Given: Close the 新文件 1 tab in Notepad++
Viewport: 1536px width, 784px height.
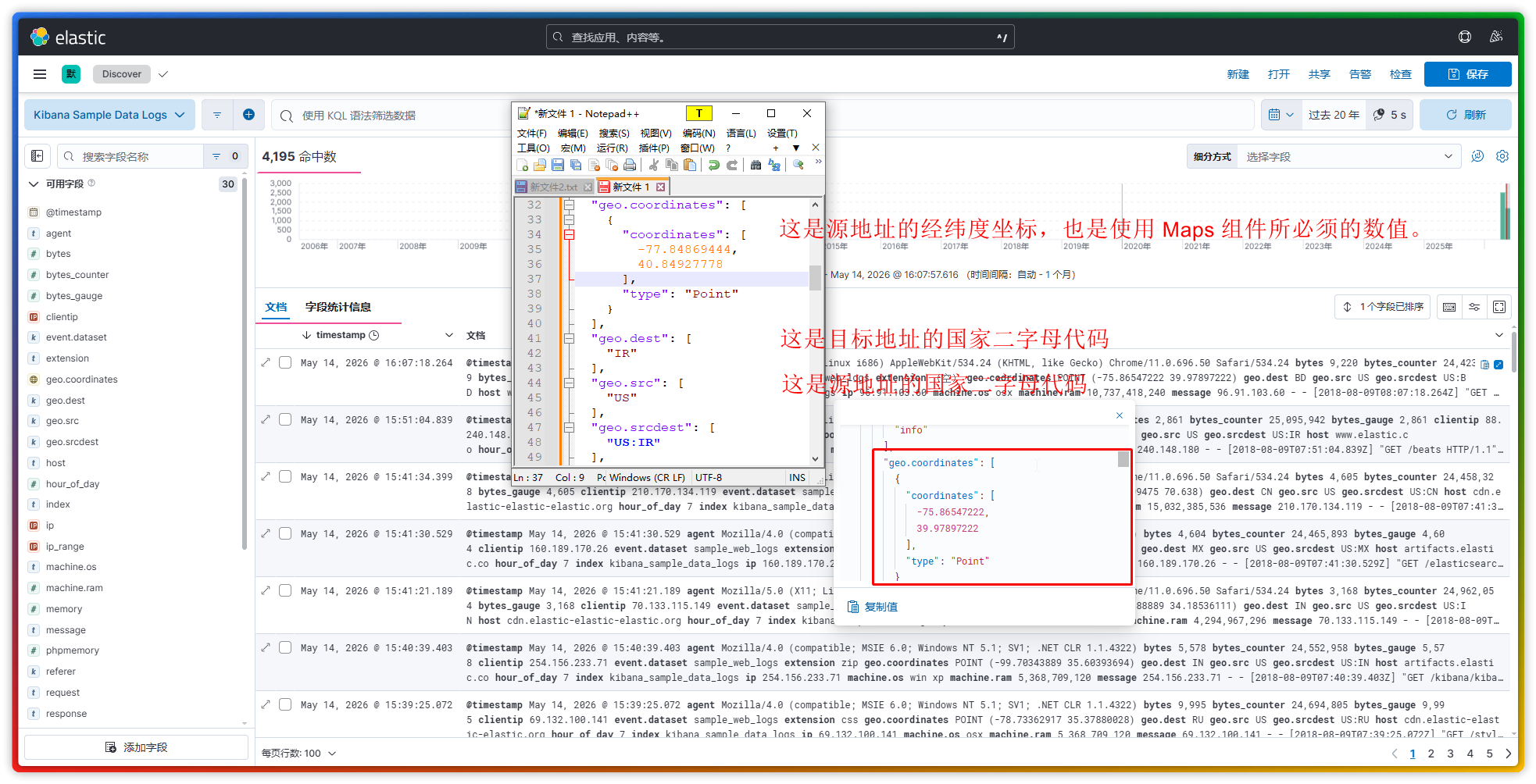Looking at the screenshot, I should click(661, 187).
